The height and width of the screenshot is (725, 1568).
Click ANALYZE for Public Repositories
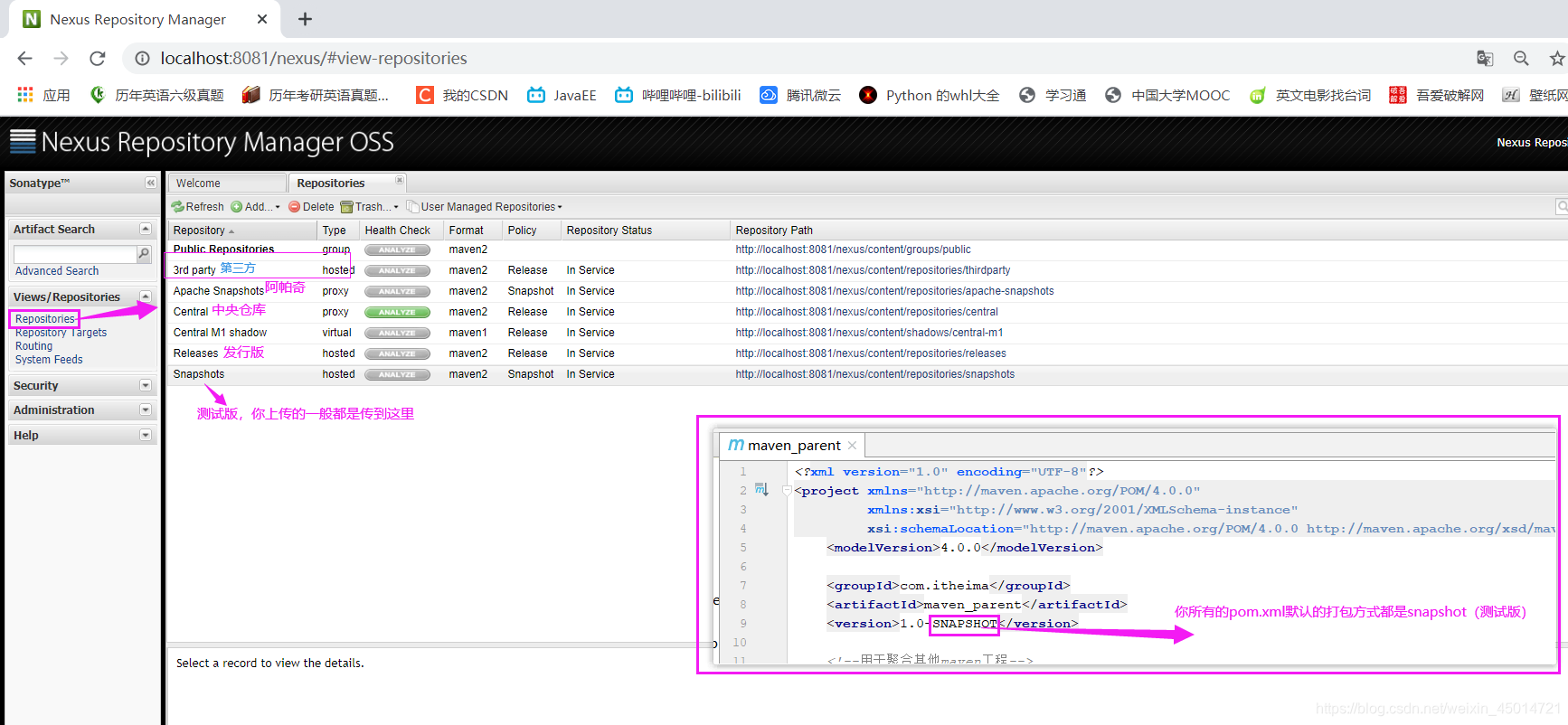tap(397, 250)
